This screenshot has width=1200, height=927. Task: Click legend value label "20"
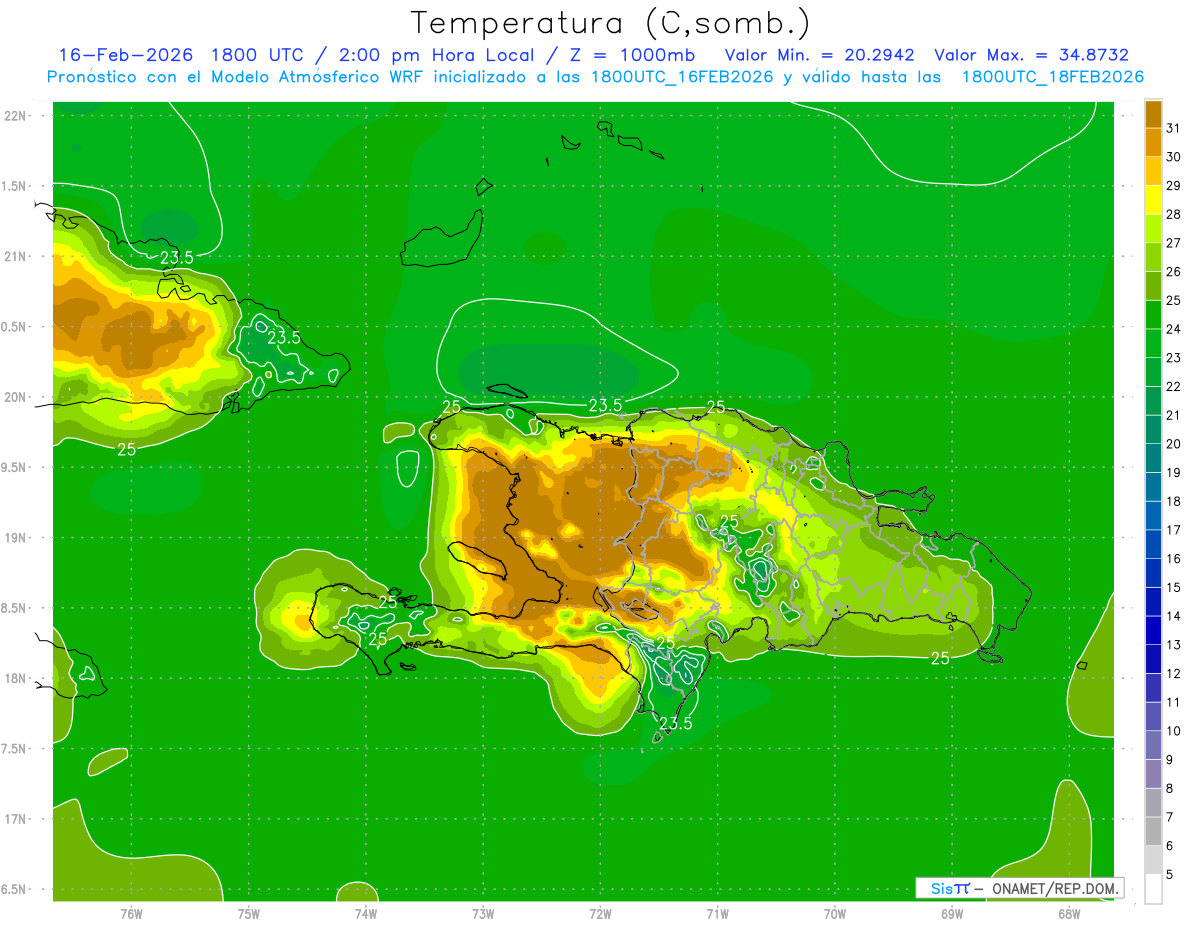1173,444
